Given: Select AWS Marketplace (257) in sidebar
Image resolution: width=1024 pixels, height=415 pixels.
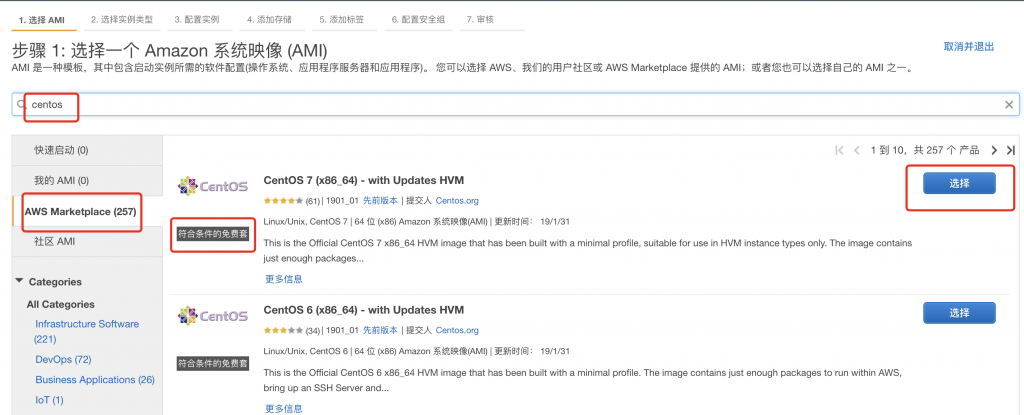Looking at the screenshot, I should point(87,212).
